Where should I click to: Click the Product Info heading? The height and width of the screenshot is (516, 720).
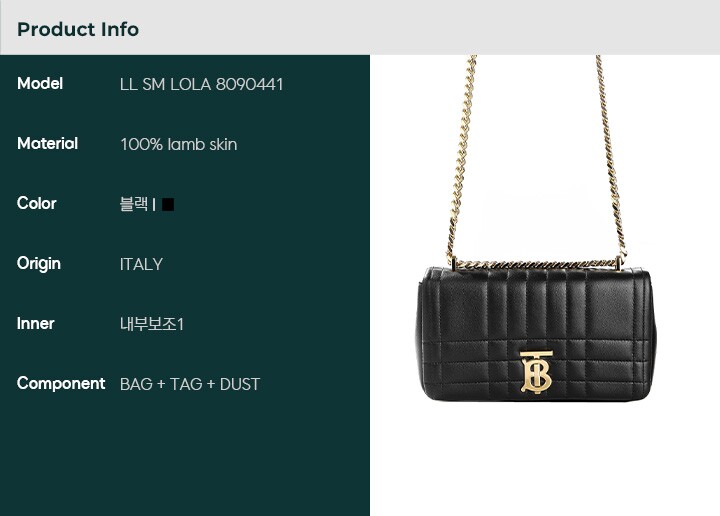pyautogui.click(x=78, y=29)
